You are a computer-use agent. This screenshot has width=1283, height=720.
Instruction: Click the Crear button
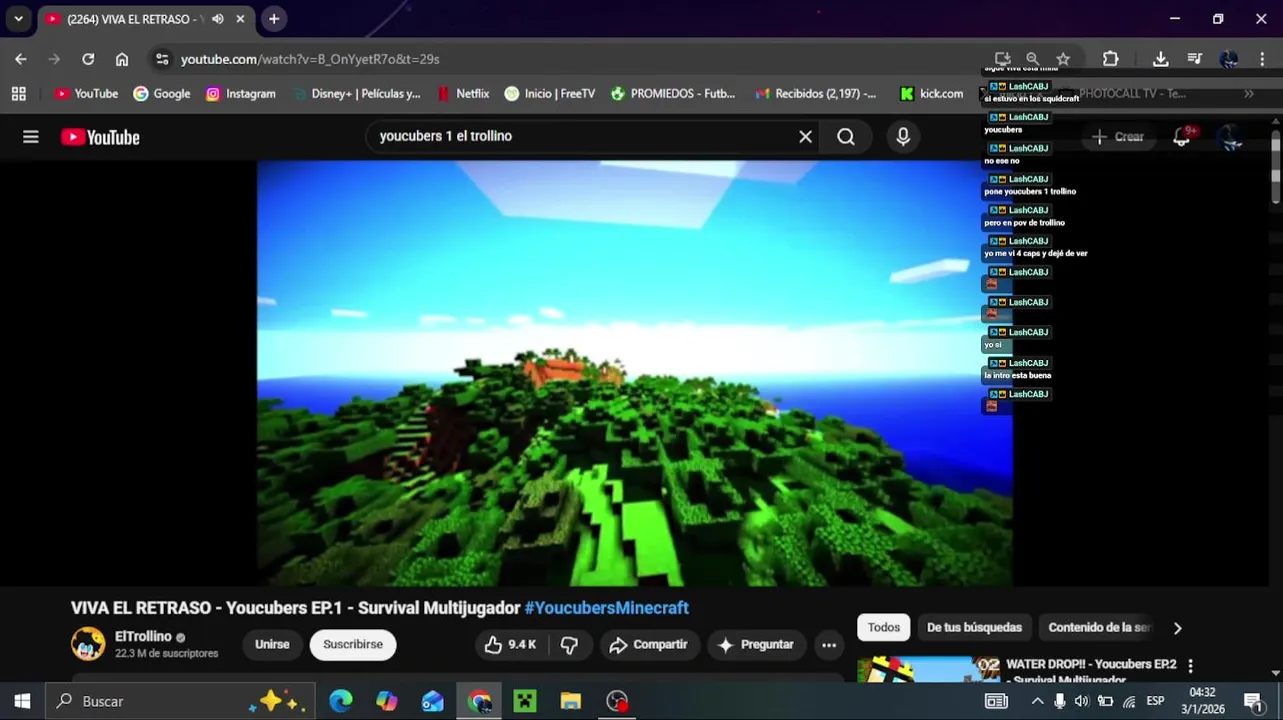pos(1118,137)
